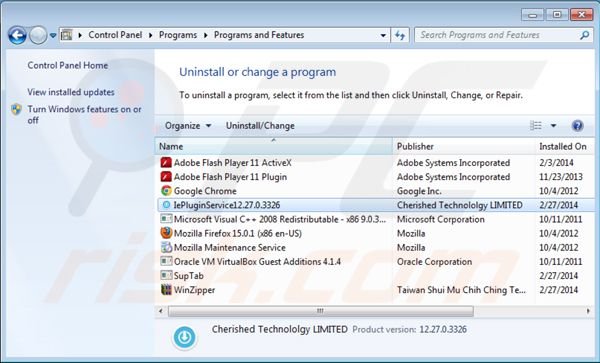Expand arrow after Programs breadcrumb
The width and height of the screenshot is (600, 363).
click(x=205, y=35)
